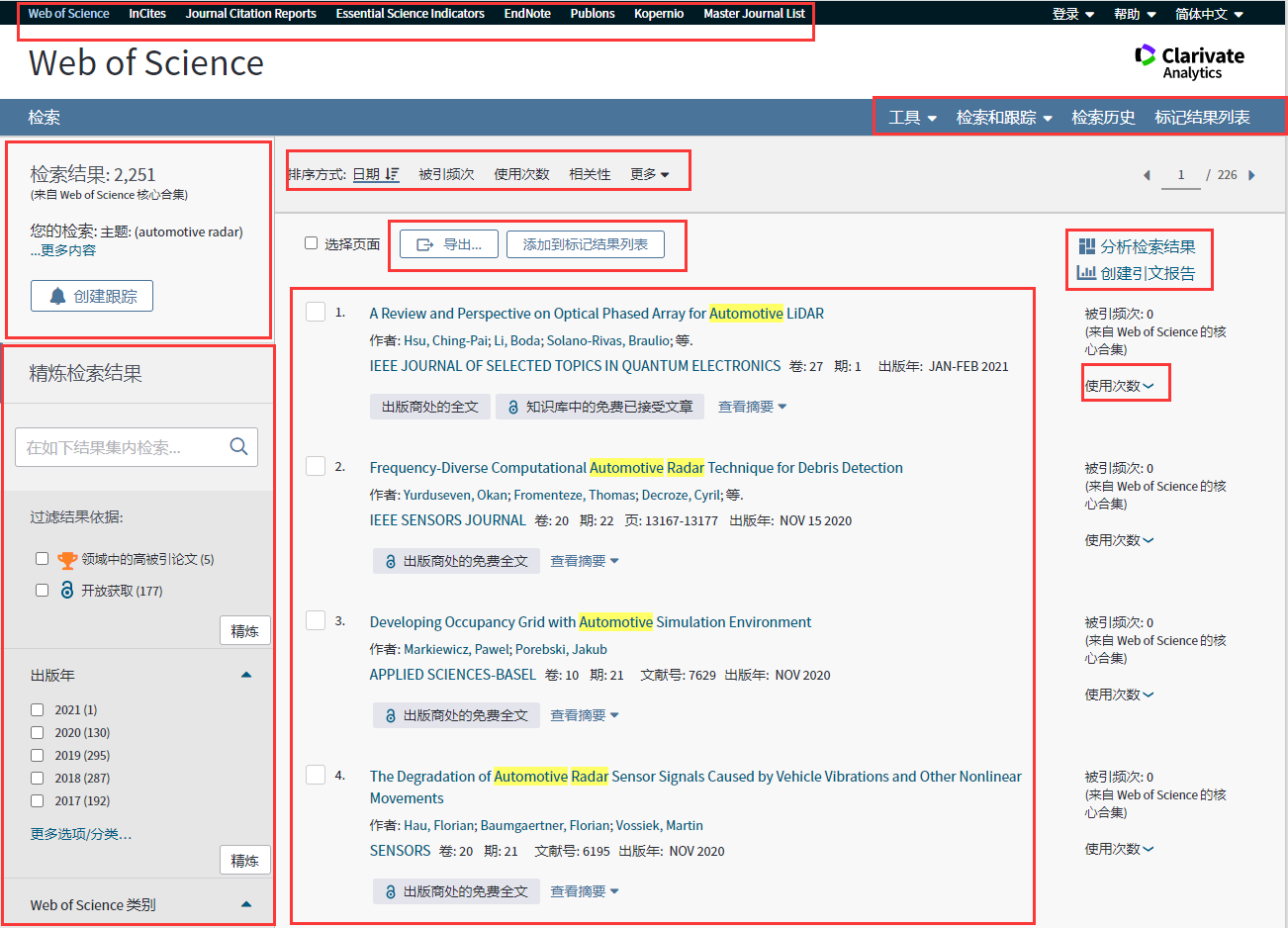Collapse the 出版年 filter section

pos(246,675)
